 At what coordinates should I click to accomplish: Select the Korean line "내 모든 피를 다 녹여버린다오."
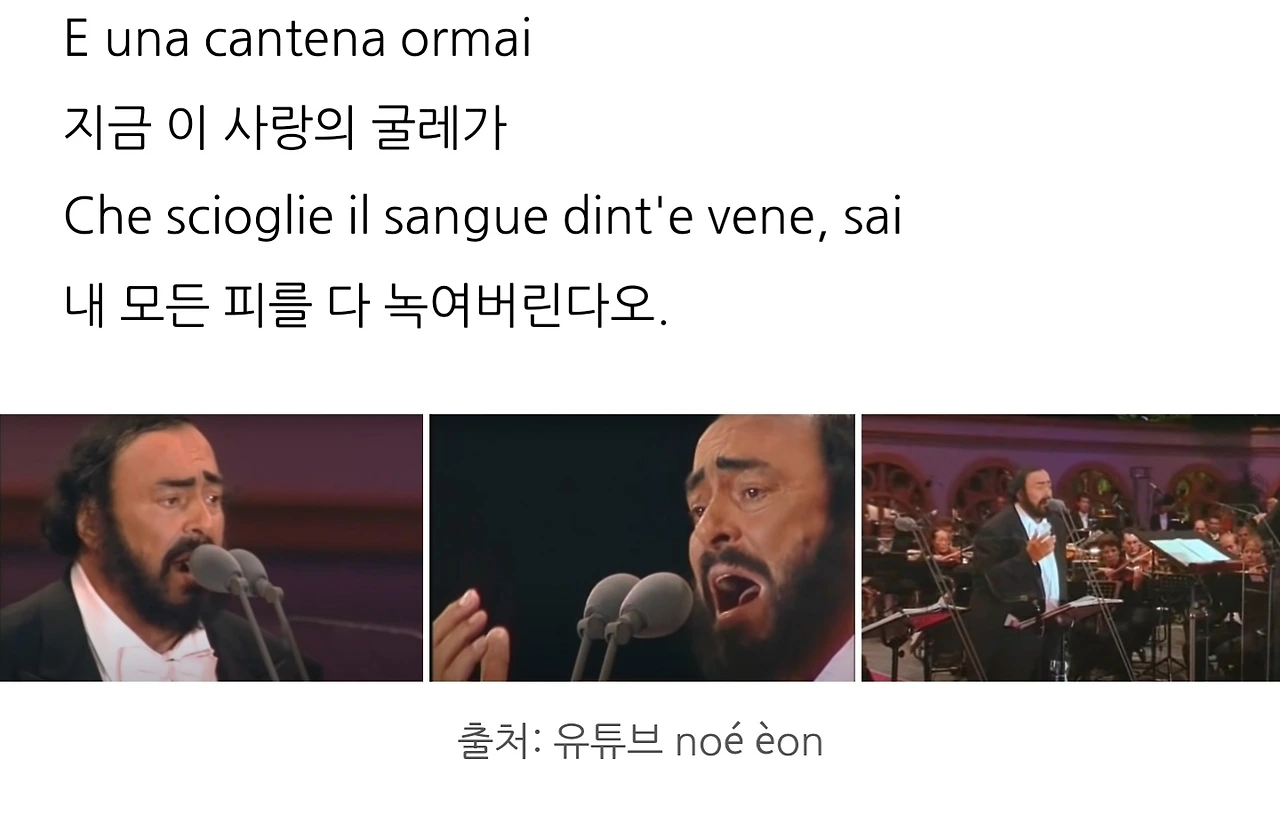click(365, 308)
